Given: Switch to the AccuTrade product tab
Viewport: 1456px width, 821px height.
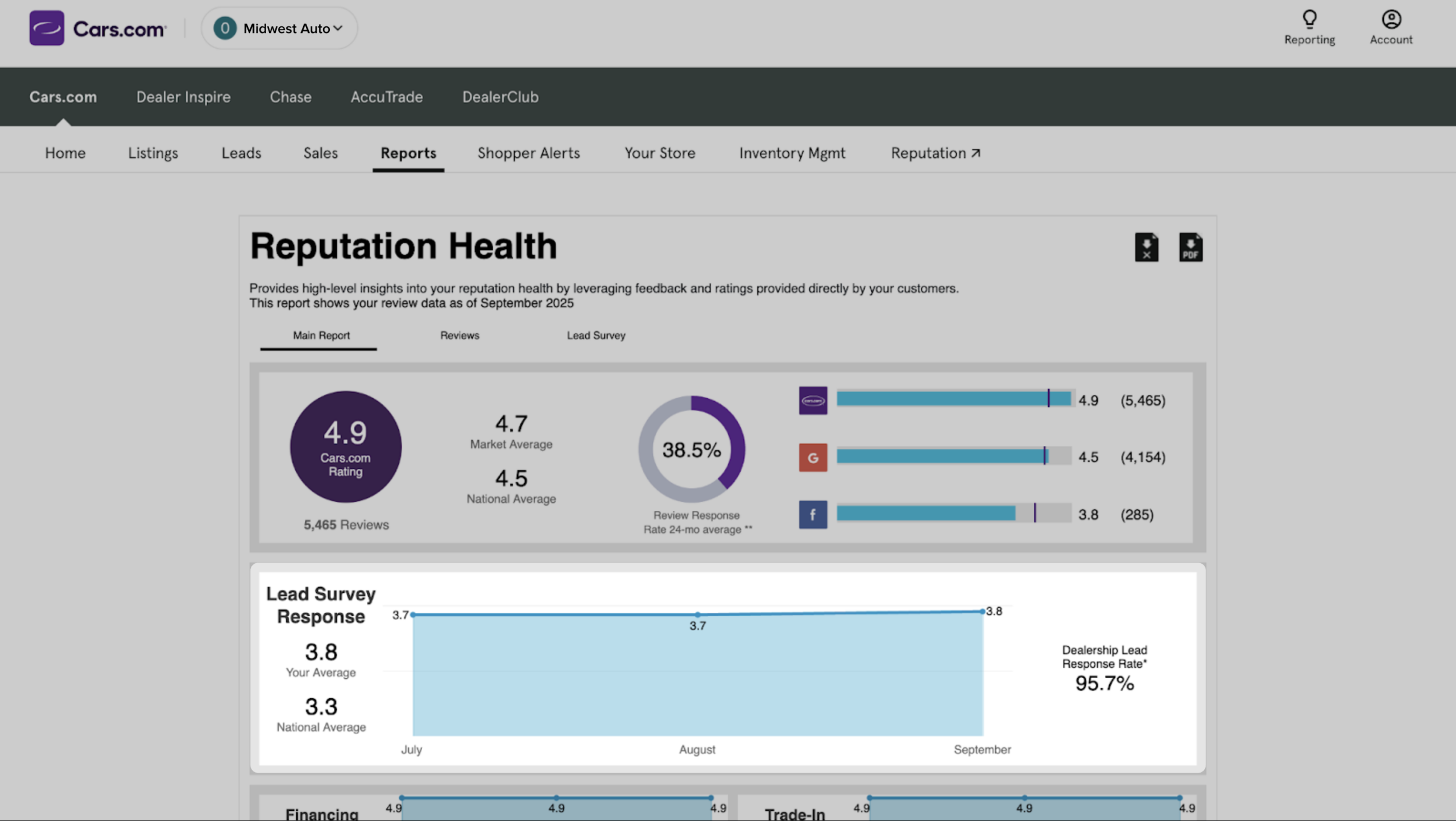Looking at the screenshot, I should (387, 97).
